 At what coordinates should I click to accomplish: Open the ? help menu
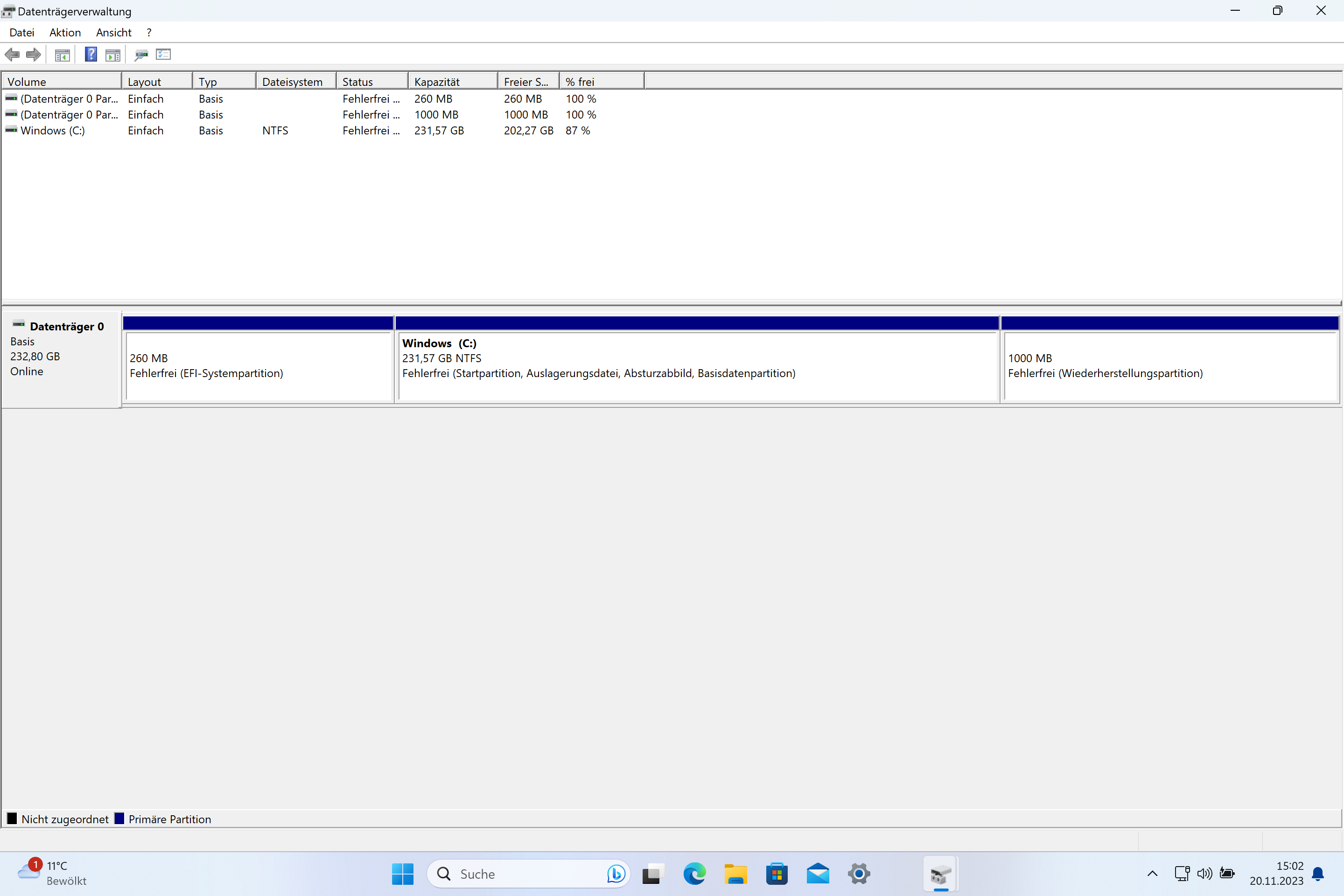point(149,33)
